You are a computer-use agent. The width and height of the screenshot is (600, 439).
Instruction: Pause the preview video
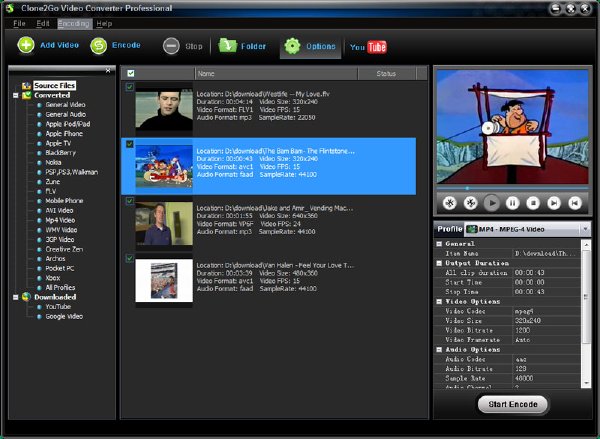coord(512,203)
